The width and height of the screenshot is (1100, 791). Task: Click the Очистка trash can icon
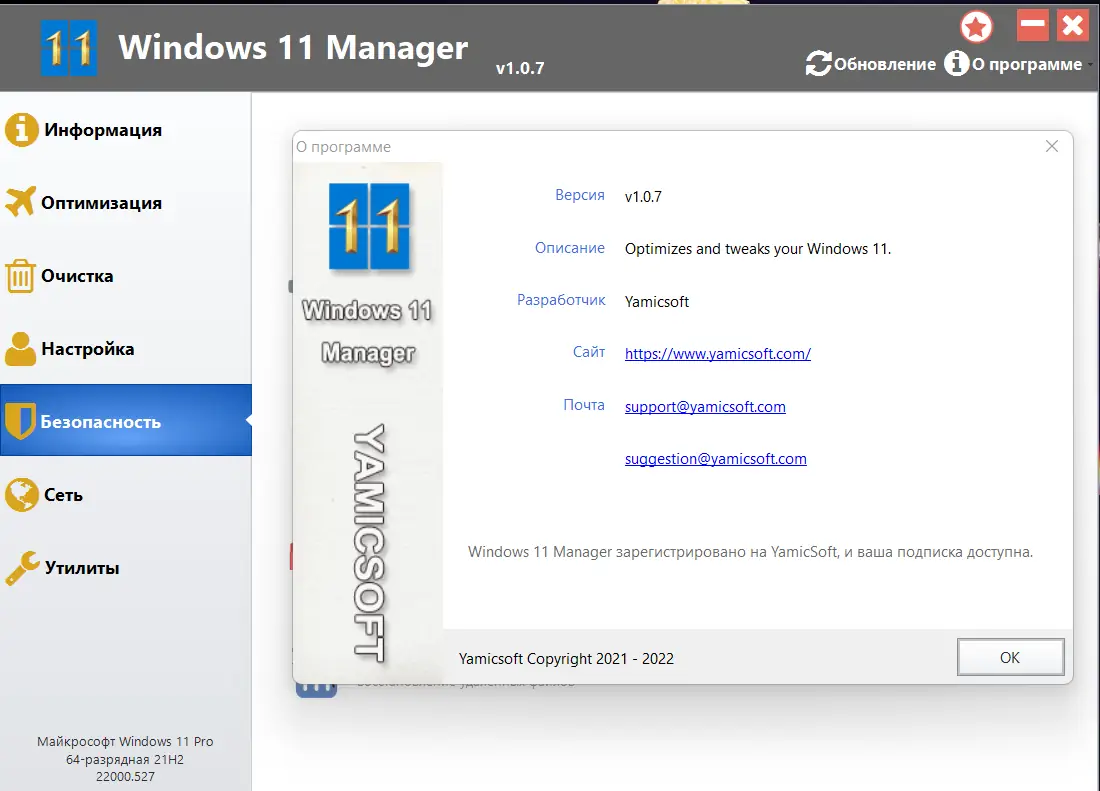[20, 276]
